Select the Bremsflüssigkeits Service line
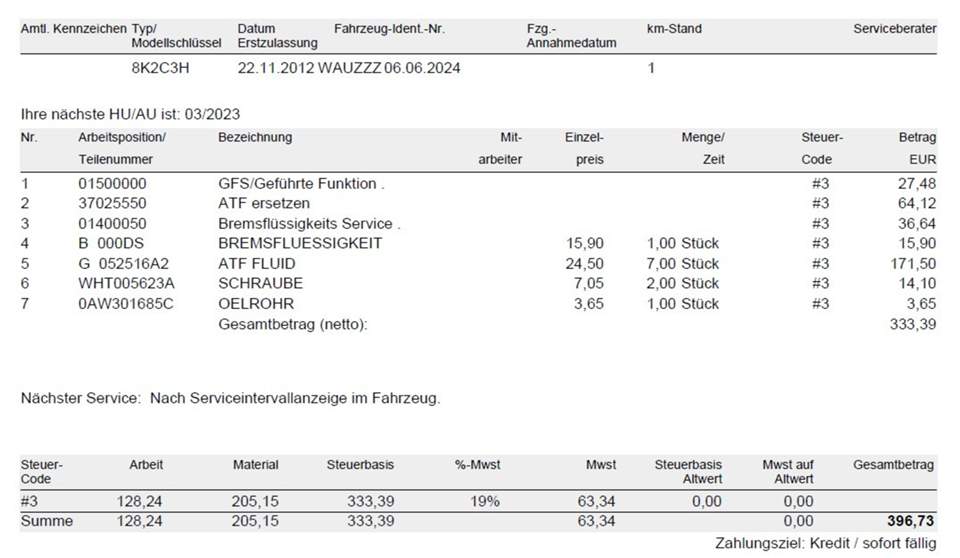 [x=479, y=224]
